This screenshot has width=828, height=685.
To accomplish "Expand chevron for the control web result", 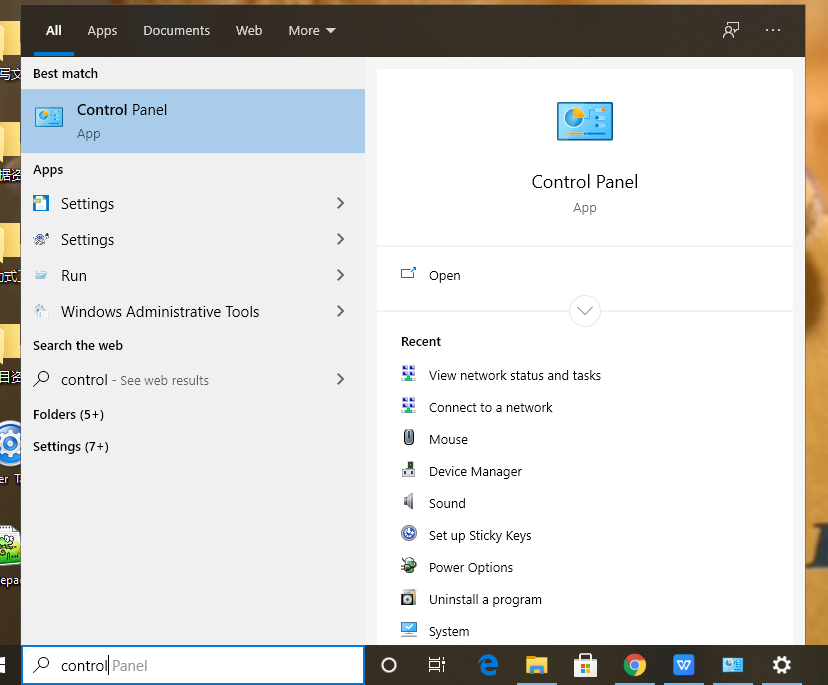I will pyautogui.click(x=341, y=379).
